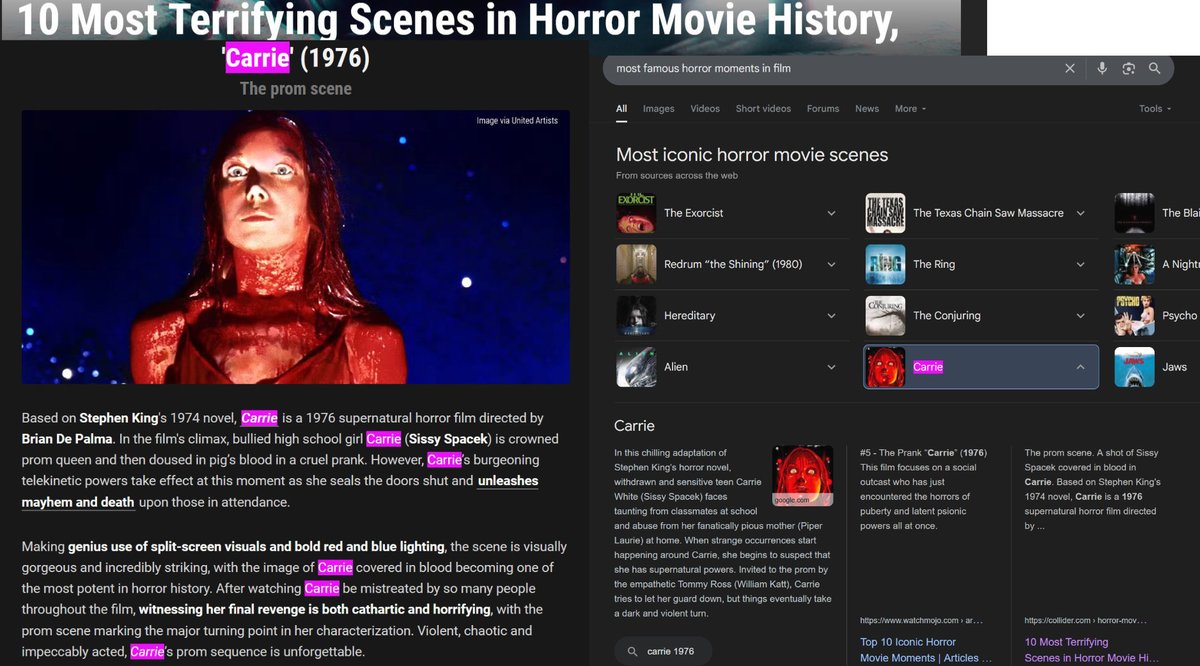The image size is (1200, 666).
Task: Click the carrie 1976 search suggestion chip
Action: point(663,651)
